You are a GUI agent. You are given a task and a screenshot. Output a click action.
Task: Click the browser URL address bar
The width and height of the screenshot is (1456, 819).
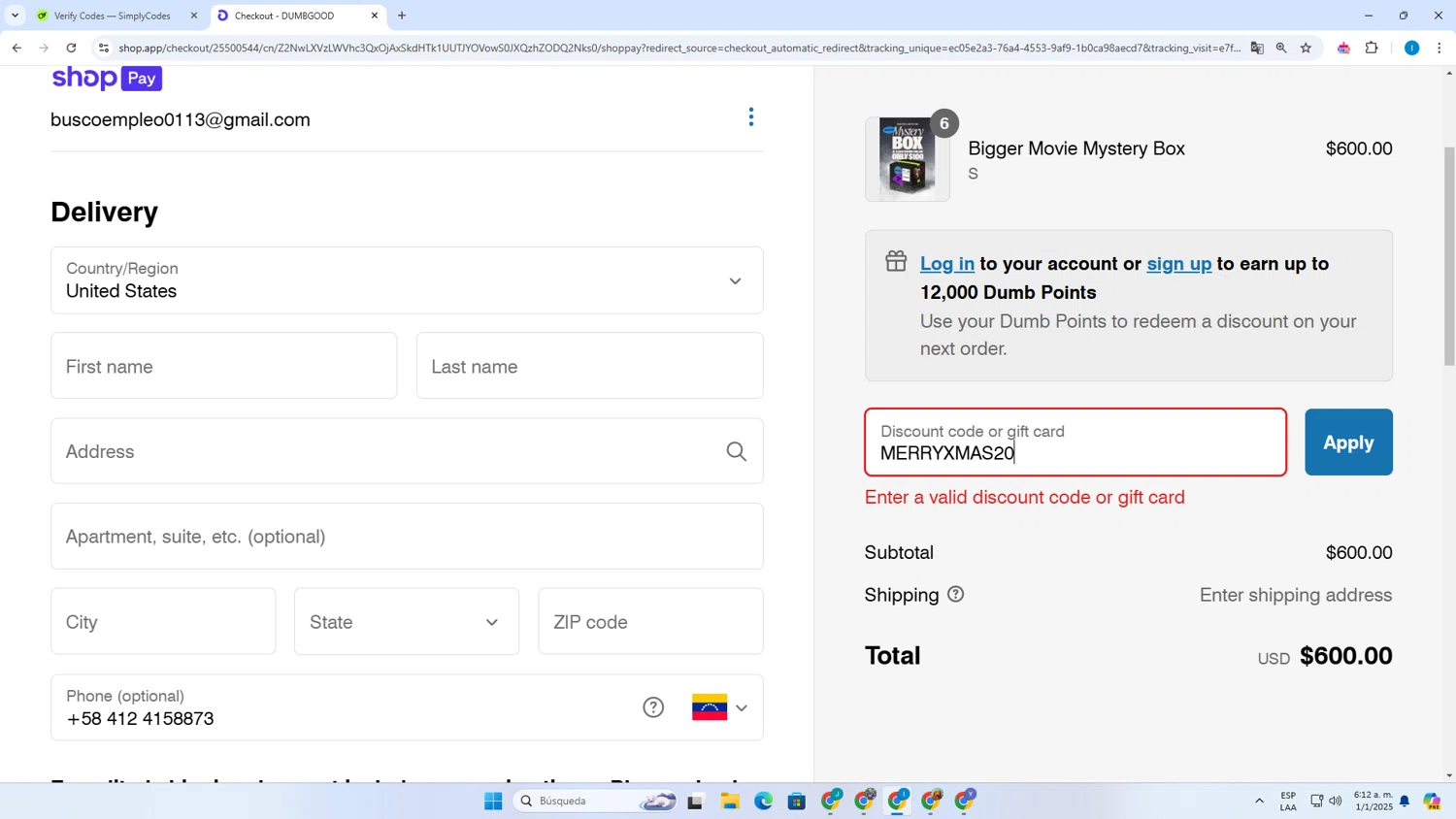(679, 48)
